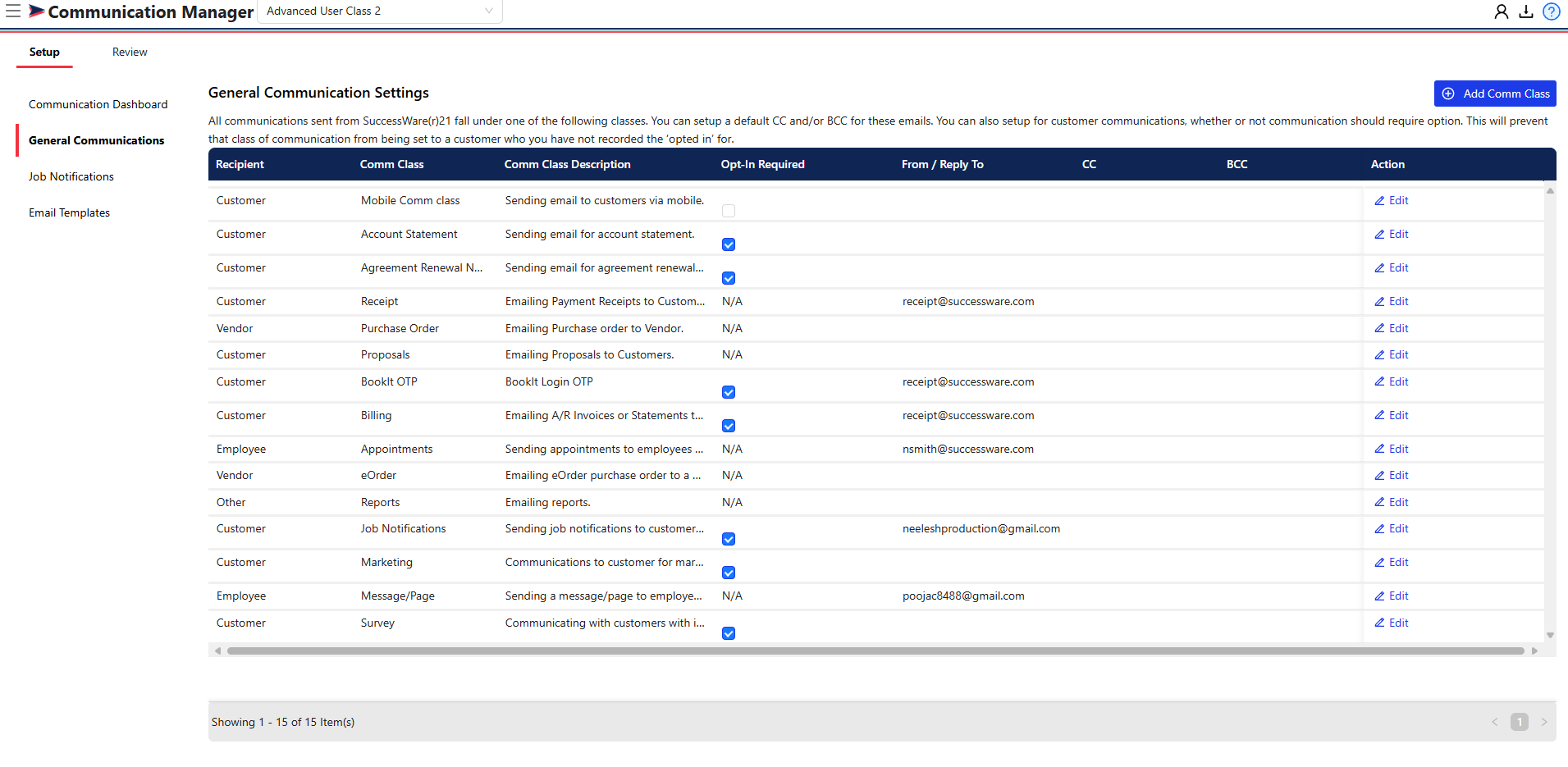Open Communication Dashboard in sidebar
This screenshot has width=1568, height=767.
click(x=98, y=104)
